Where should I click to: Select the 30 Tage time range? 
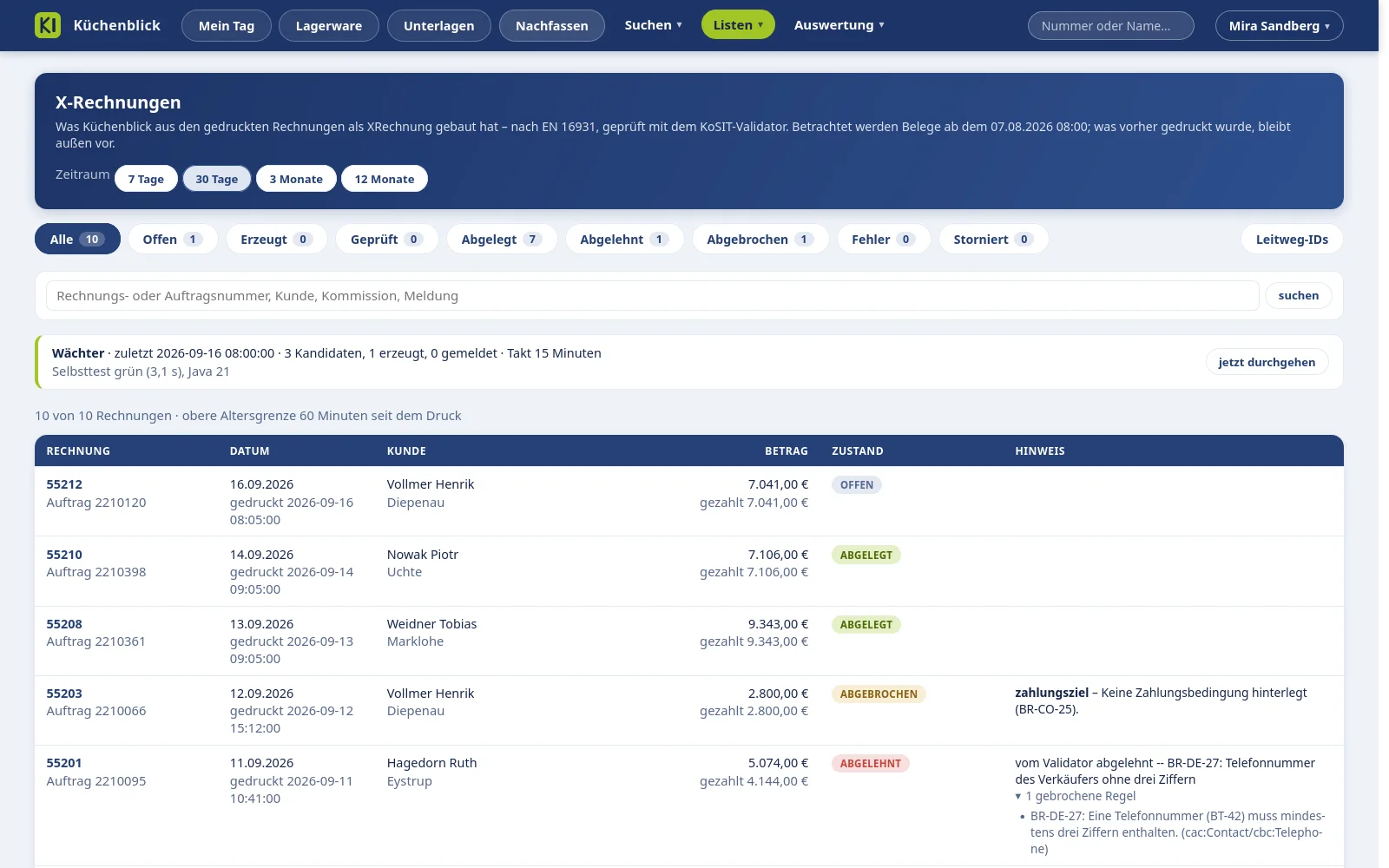pyautogui.click(x=217, y=179)
